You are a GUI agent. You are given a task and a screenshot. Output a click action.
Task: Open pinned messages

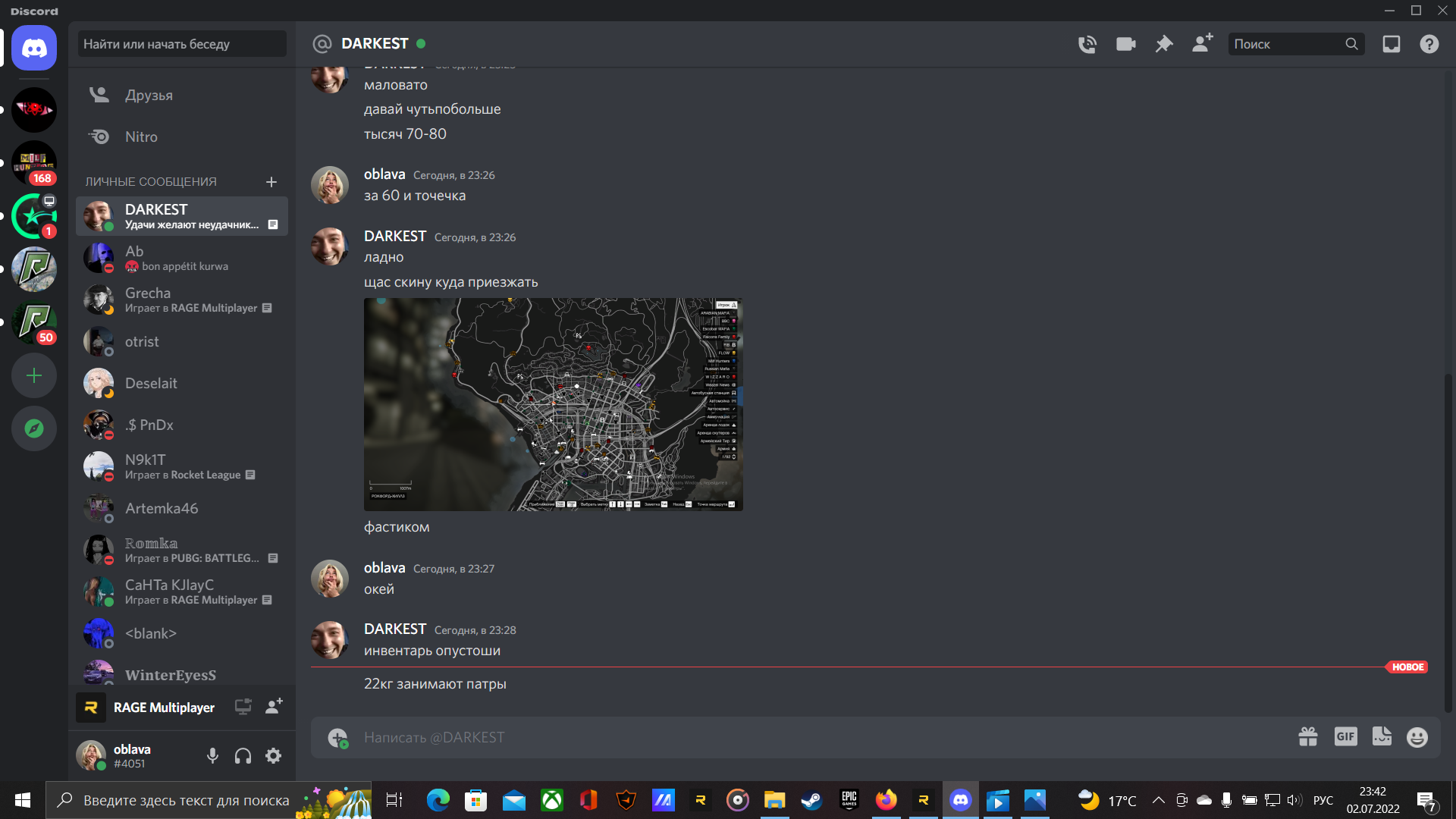(x=1164, y=44)
